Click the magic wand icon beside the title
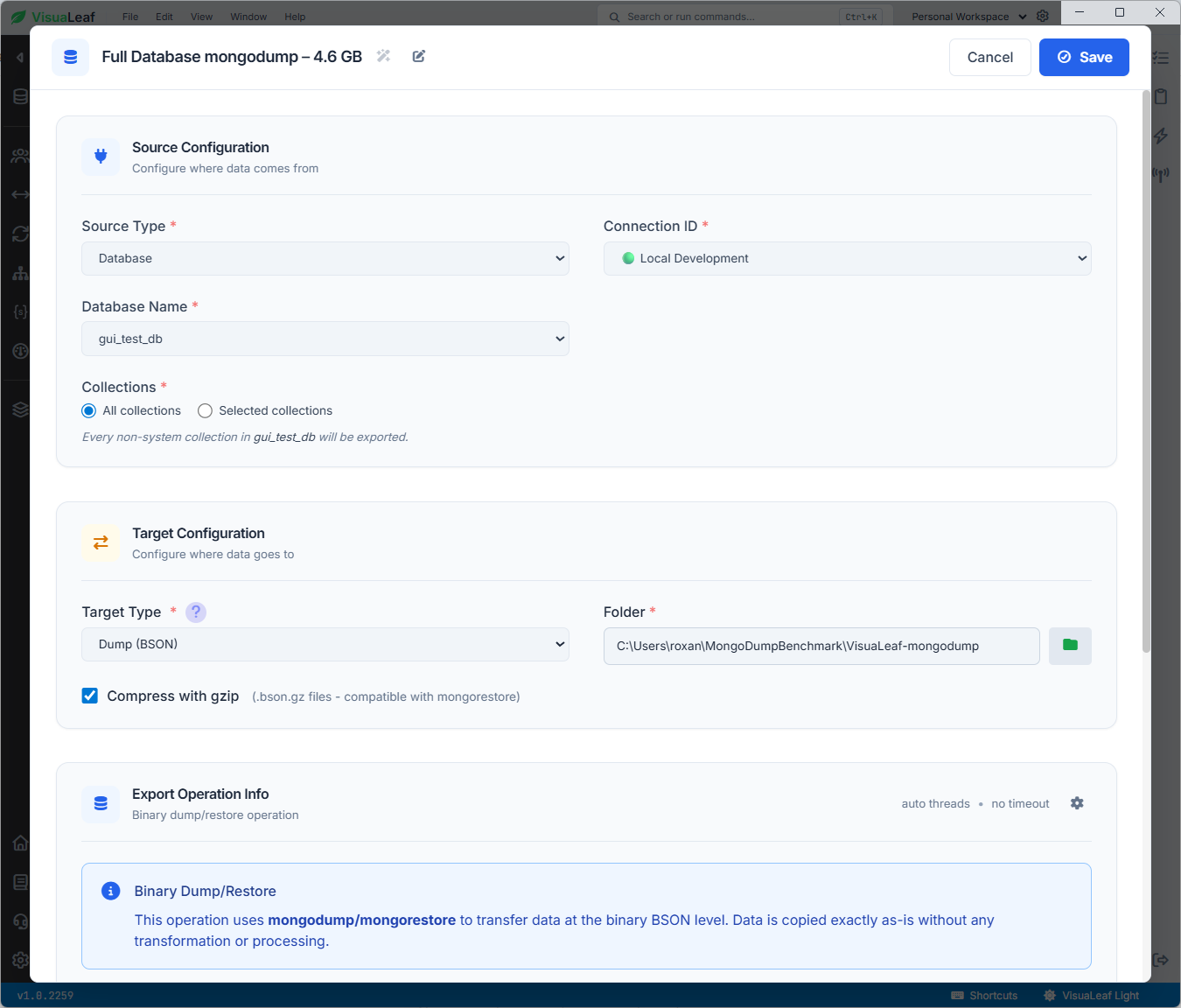Image resolution: width=1181 pixels, height=1008 pixels. click(383, 56)
